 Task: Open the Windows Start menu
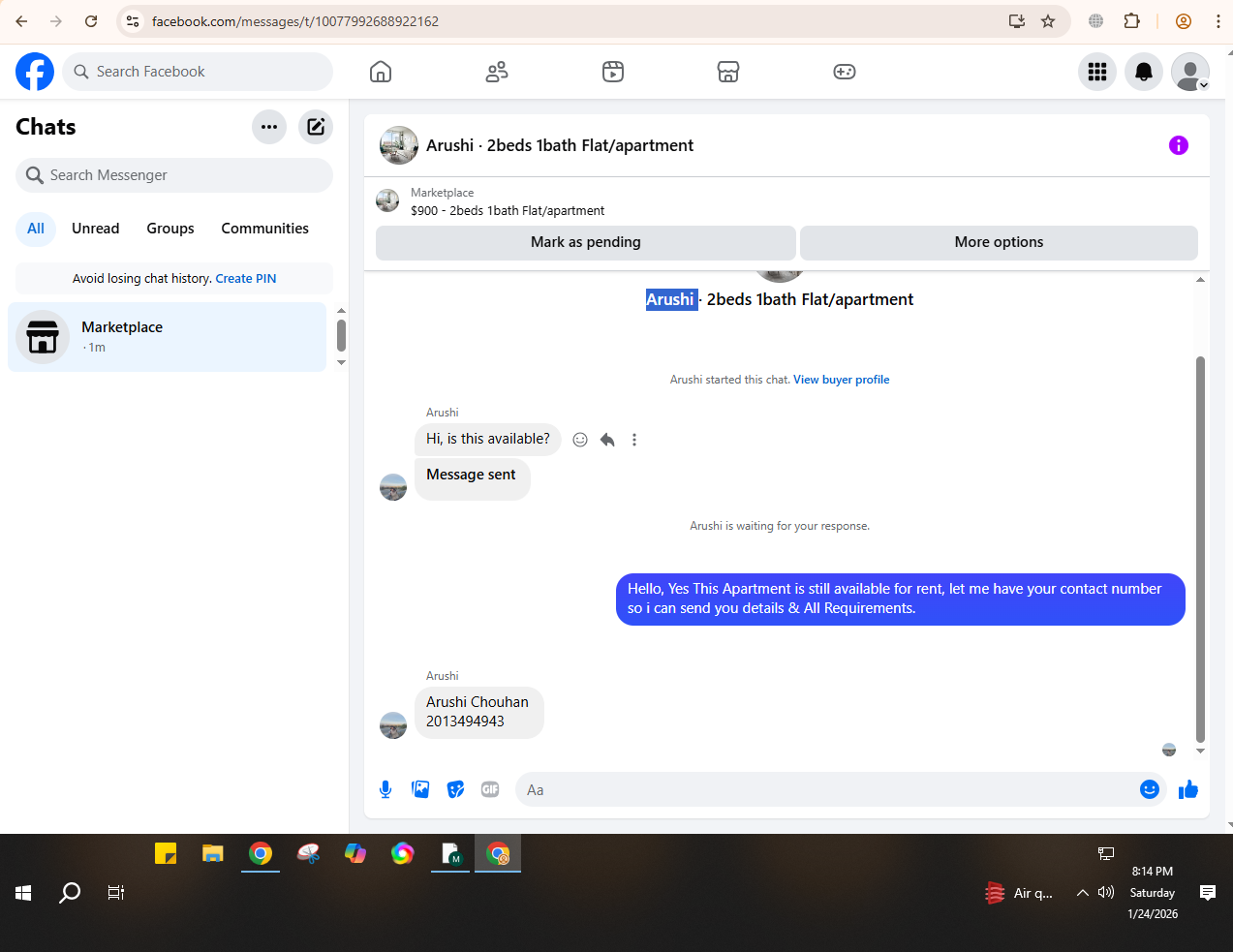pos(23,893)
